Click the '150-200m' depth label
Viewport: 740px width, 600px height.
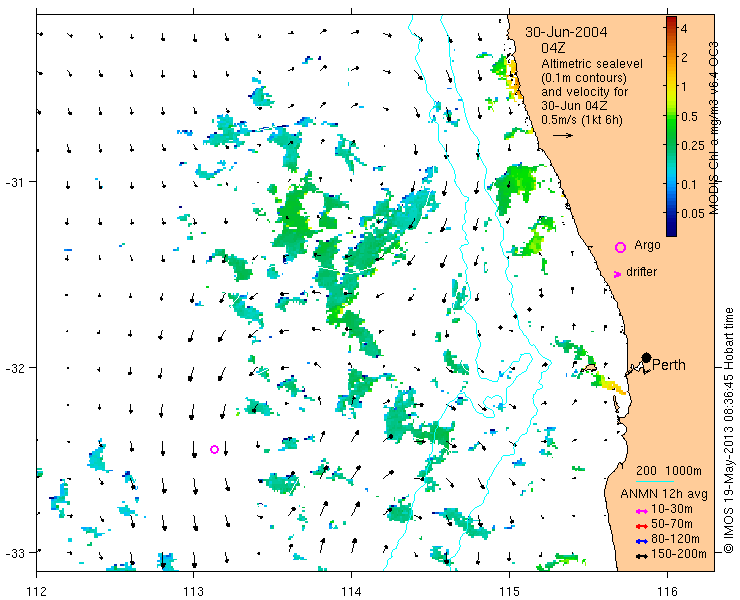click(x=678, y=554)
